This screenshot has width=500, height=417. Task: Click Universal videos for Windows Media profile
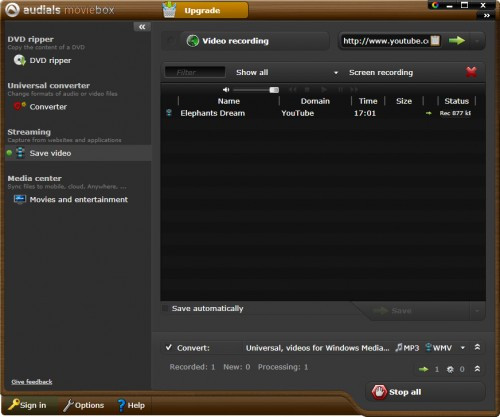317,348
